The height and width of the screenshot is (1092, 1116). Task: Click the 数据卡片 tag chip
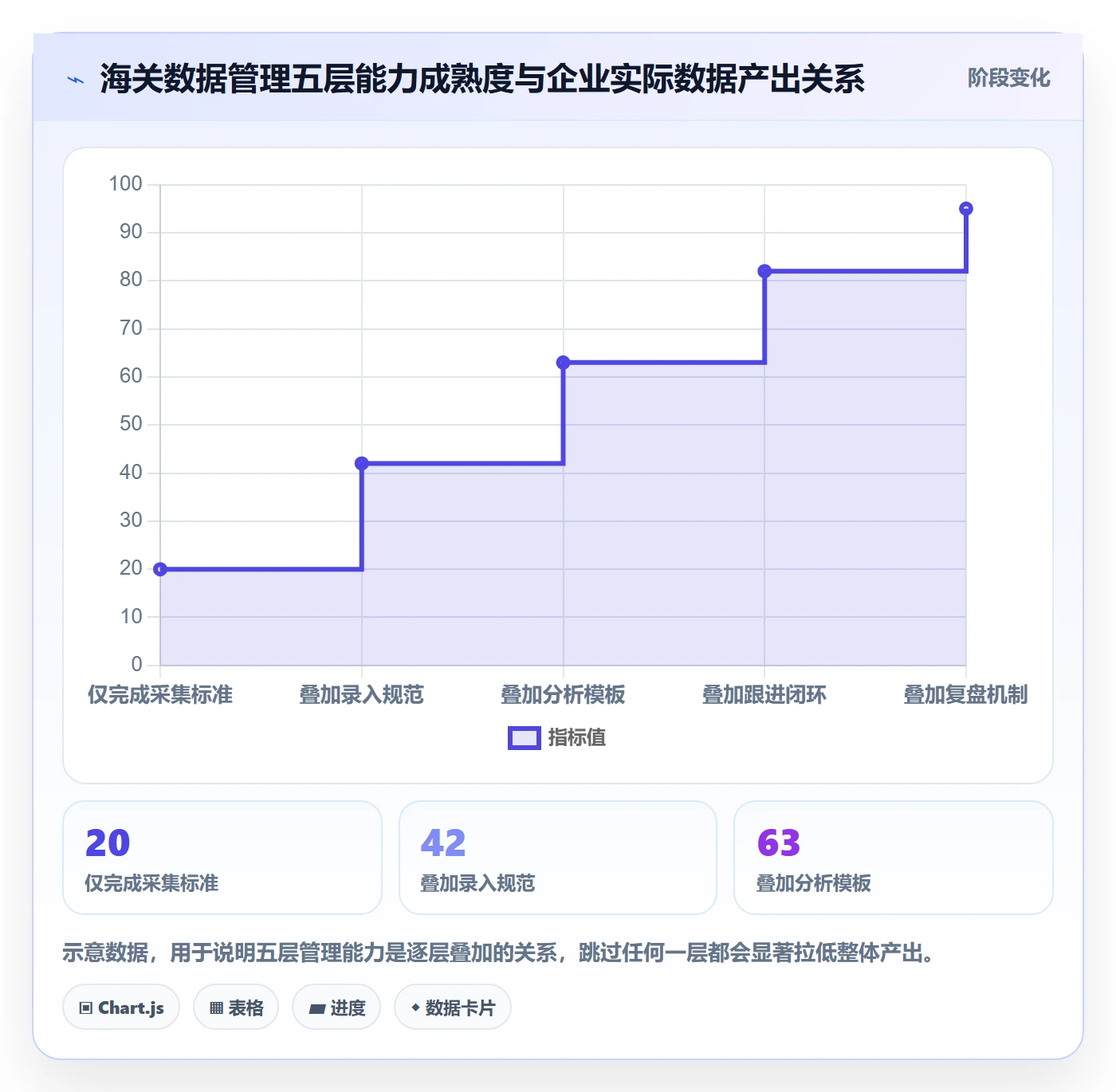453,1008
